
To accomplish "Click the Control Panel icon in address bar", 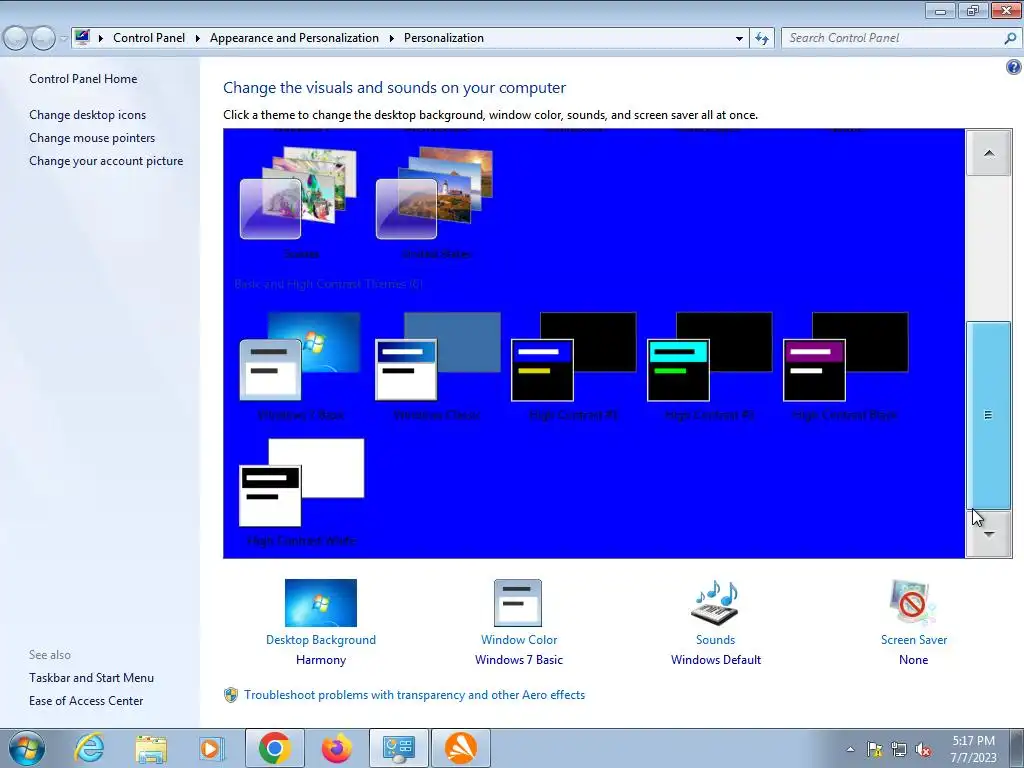I will pos(82,37).
